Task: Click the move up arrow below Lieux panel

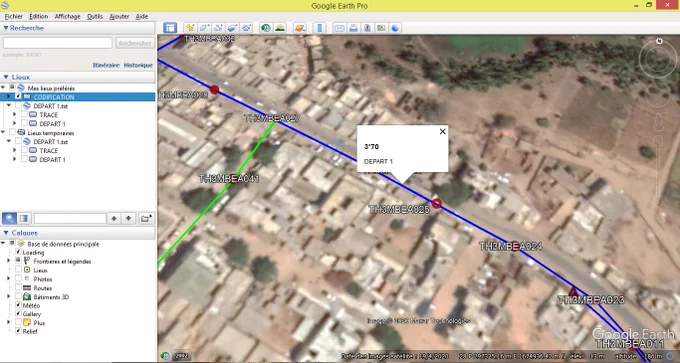Action: (x=114, y=218)
